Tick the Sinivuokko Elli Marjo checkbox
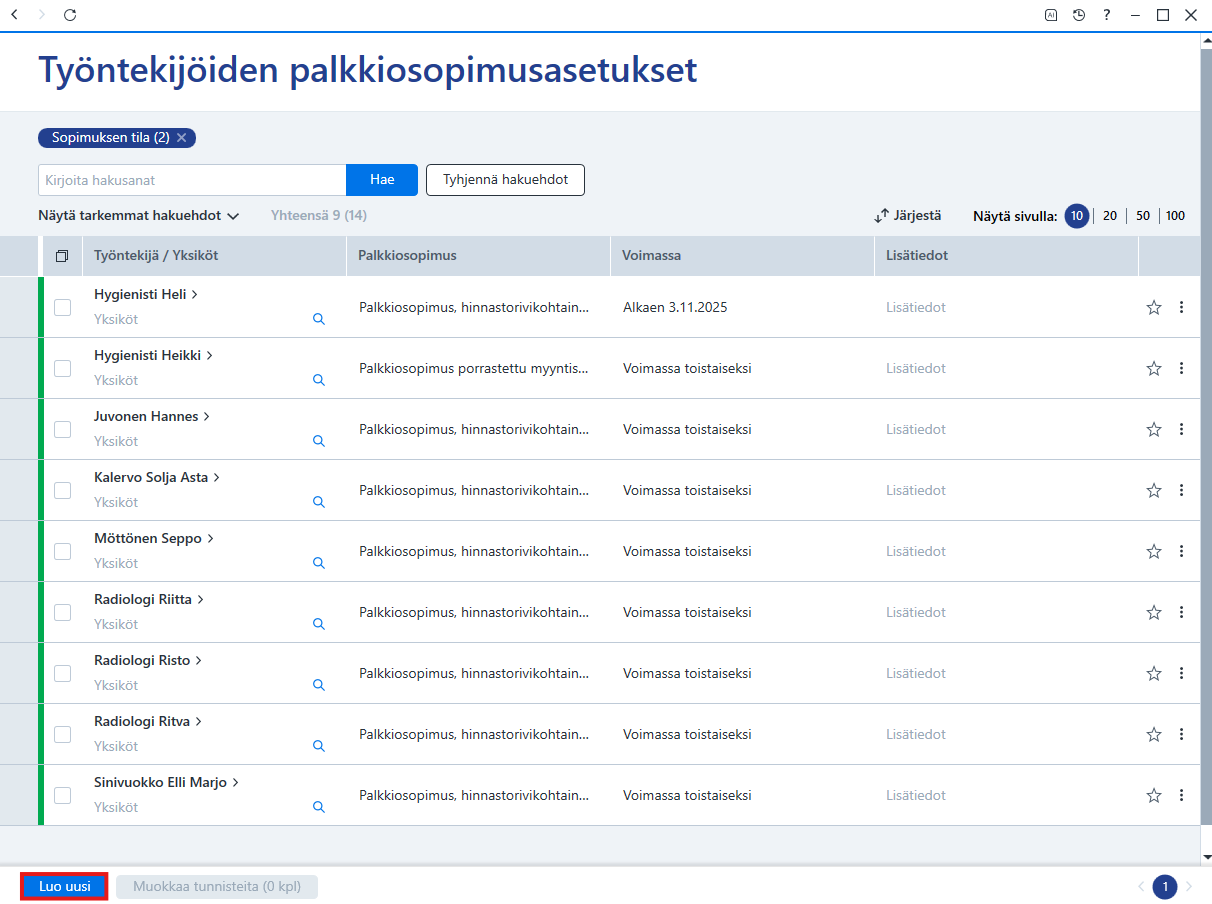Image resolution: width=1212 pixels, height=904 pixels. (62, 795)
